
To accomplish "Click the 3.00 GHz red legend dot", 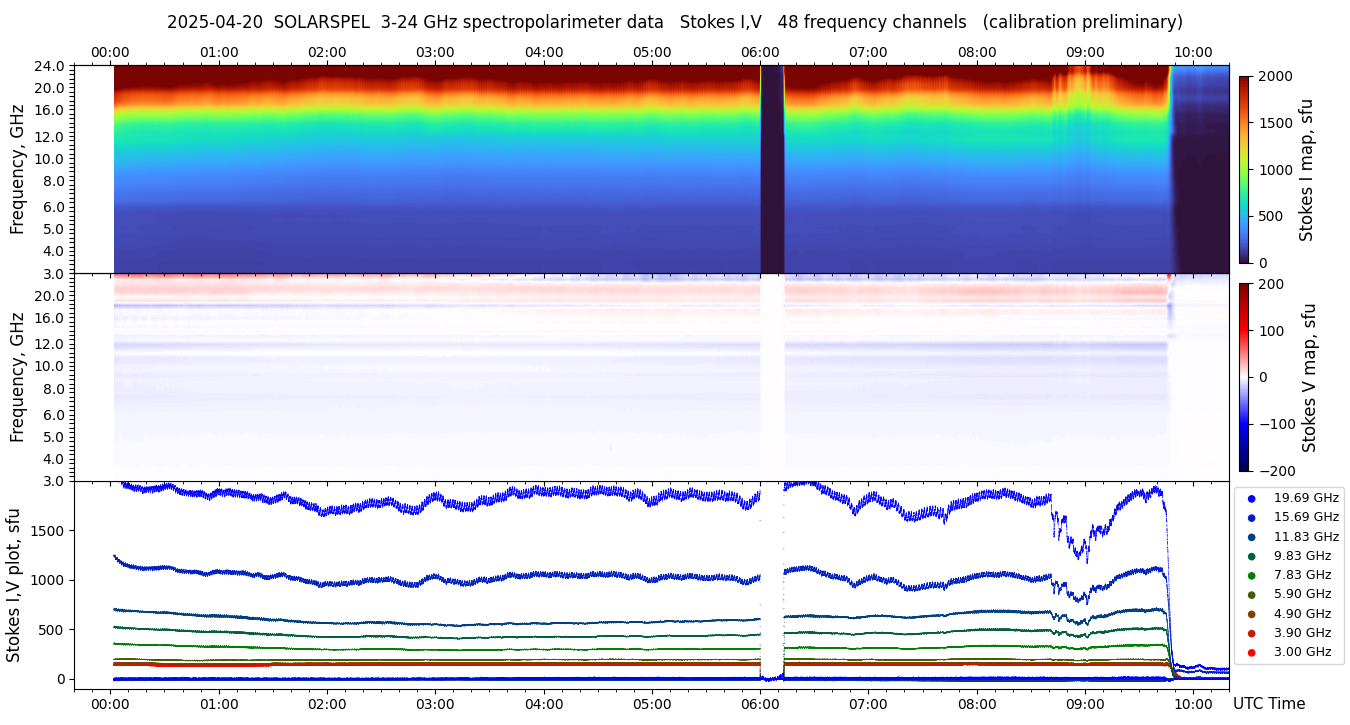I will tap(1251, 653).
